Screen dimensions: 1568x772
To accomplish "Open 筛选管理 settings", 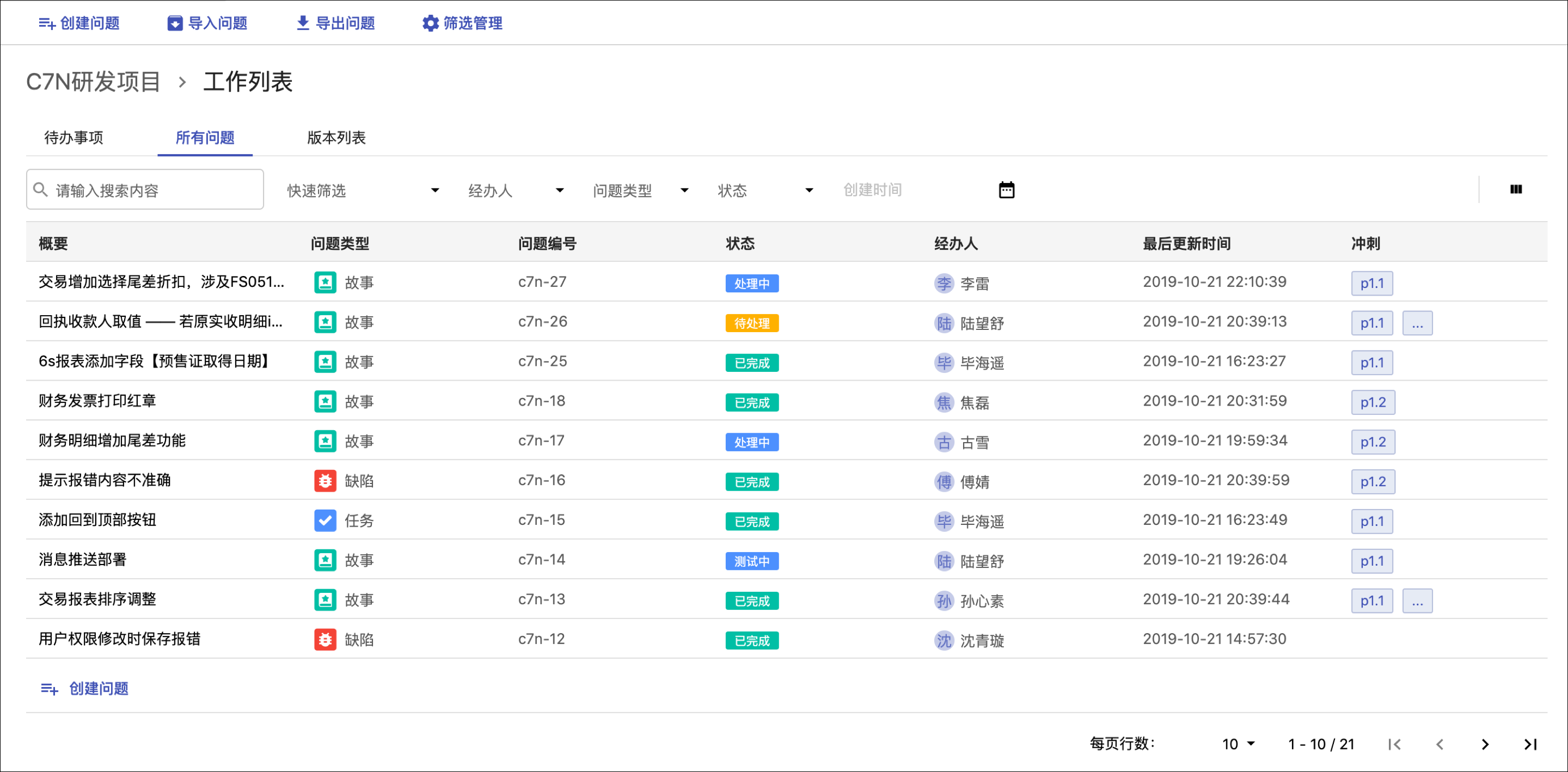I will coord(463,23).
